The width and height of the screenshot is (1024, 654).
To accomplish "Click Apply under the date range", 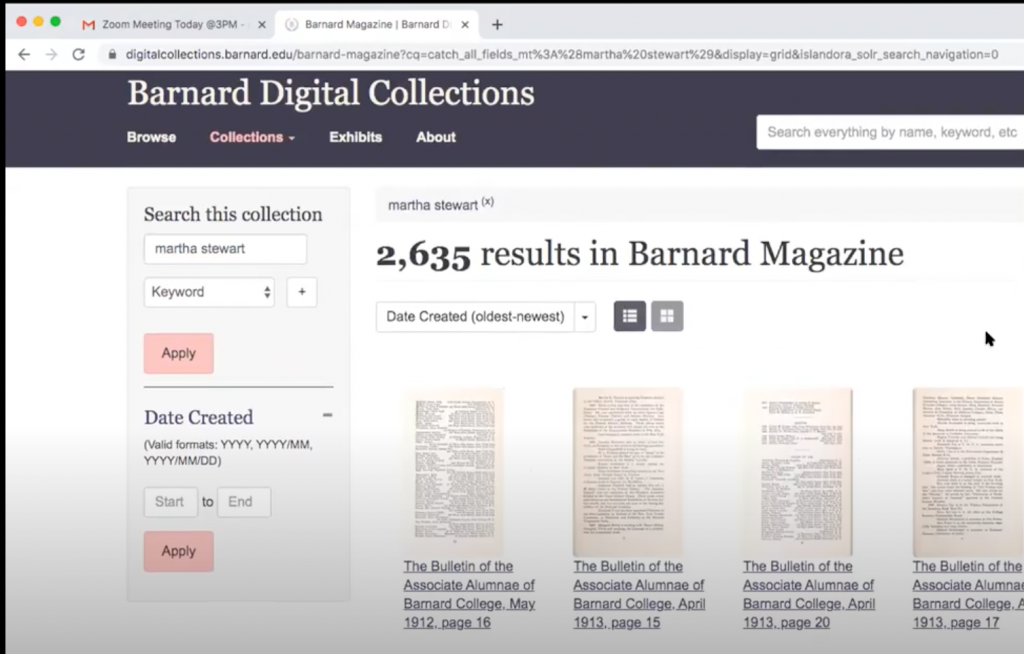I will click(179, 551).
